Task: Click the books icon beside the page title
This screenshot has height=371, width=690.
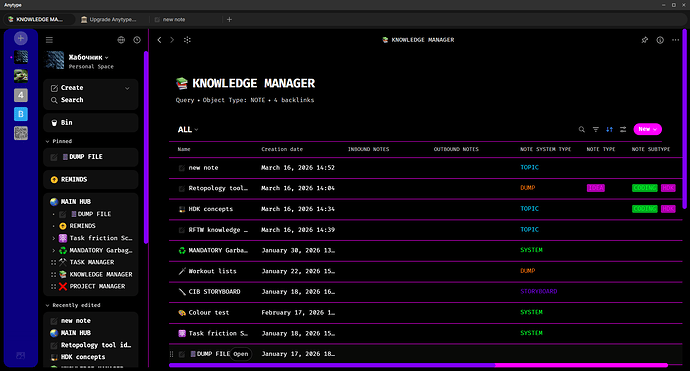Action: (182, 83)
